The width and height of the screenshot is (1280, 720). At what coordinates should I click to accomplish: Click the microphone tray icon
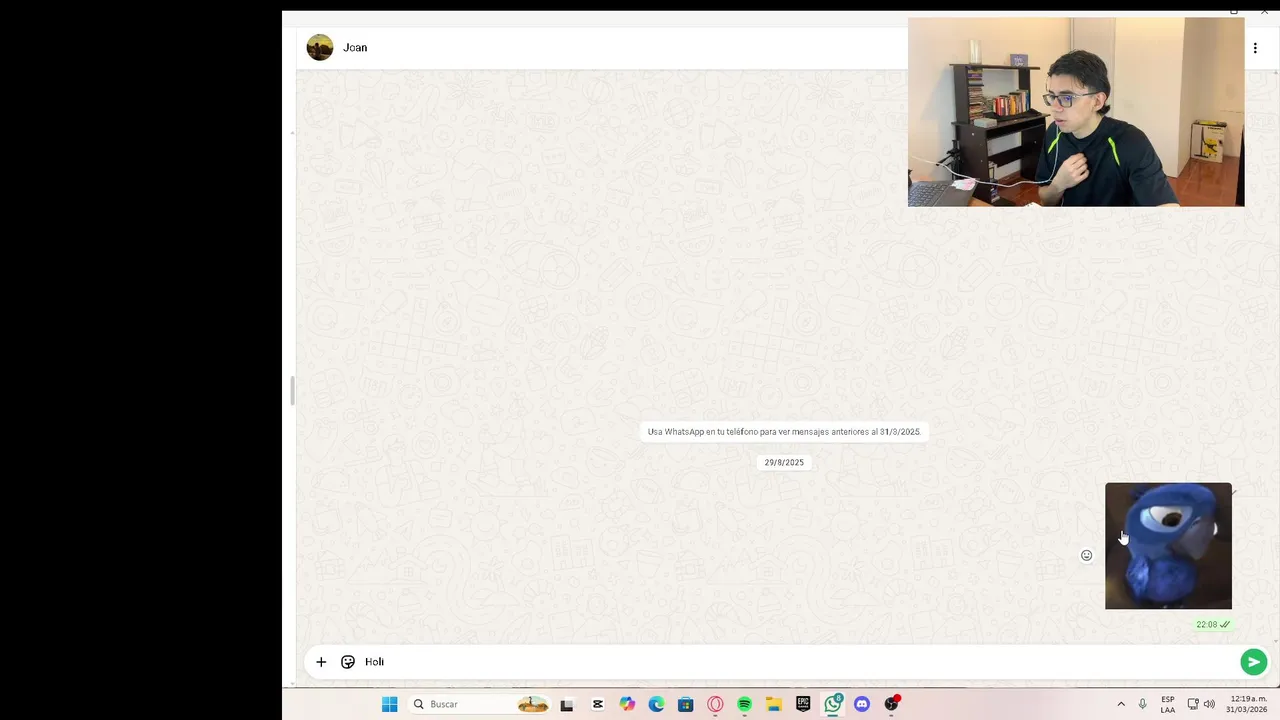point(1143,704)
